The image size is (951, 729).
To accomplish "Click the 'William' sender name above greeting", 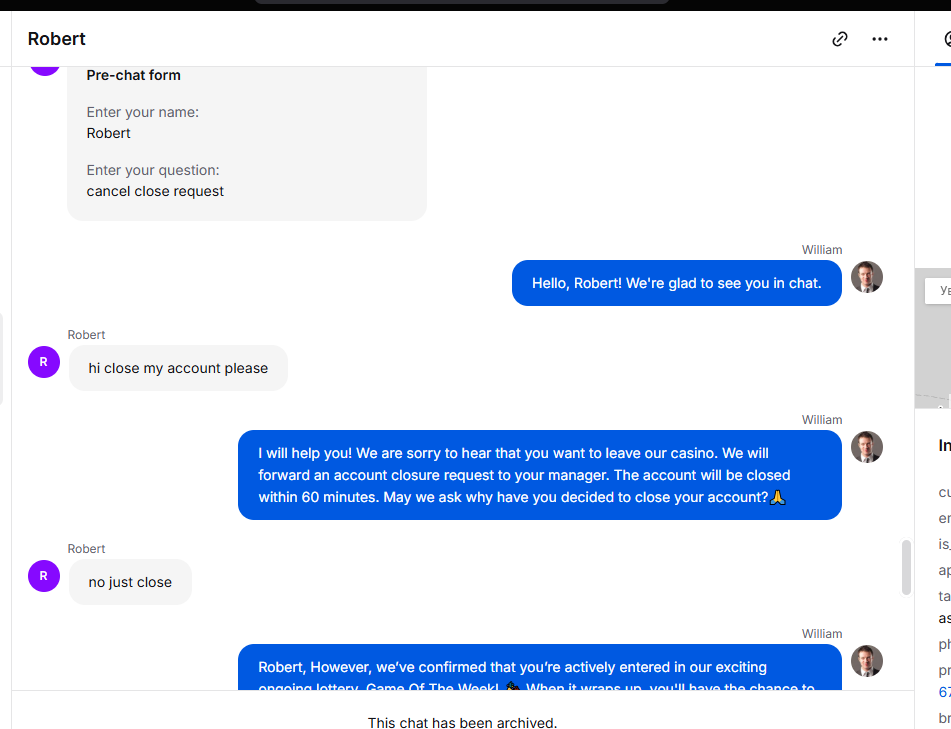I will tap(821, 250).
